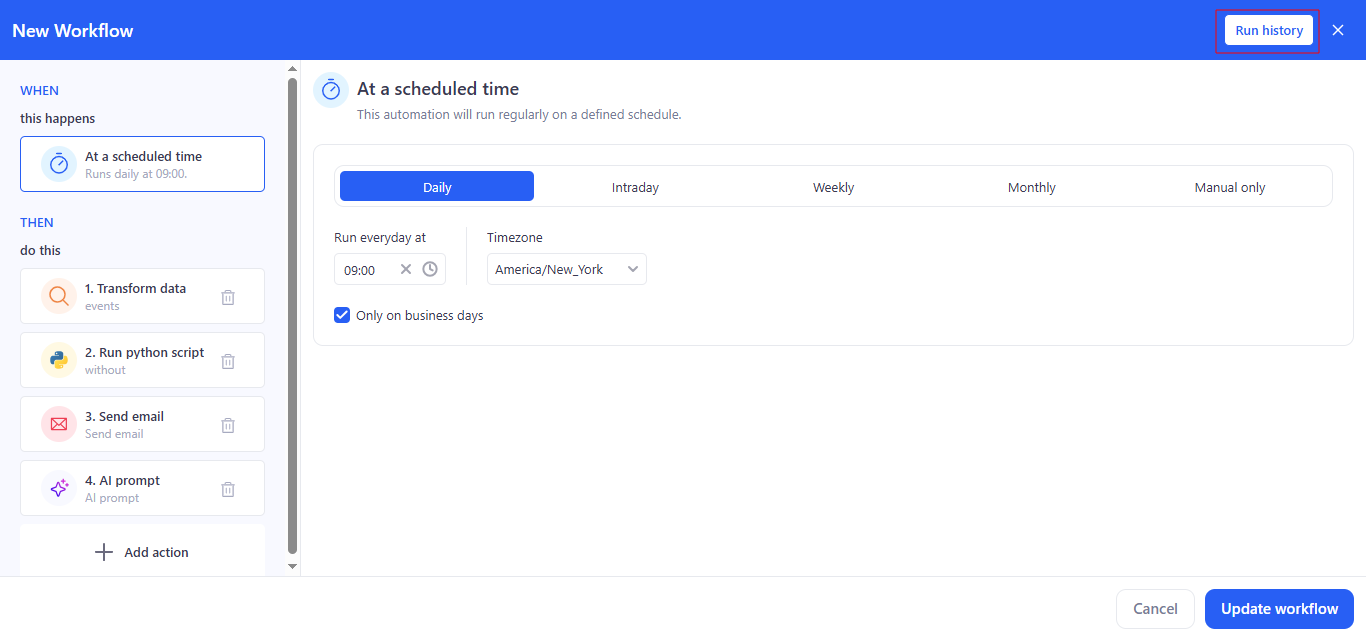Open Run history
This screenshot has height=639, width=1366.
click(x=1268, y=30)
